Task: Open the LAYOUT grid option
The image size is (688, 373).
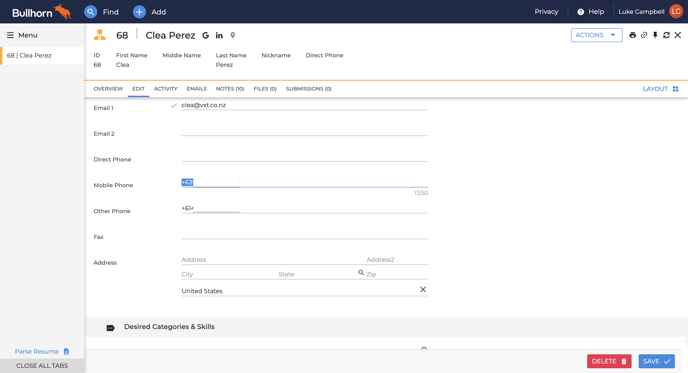Action: point(660,89)
